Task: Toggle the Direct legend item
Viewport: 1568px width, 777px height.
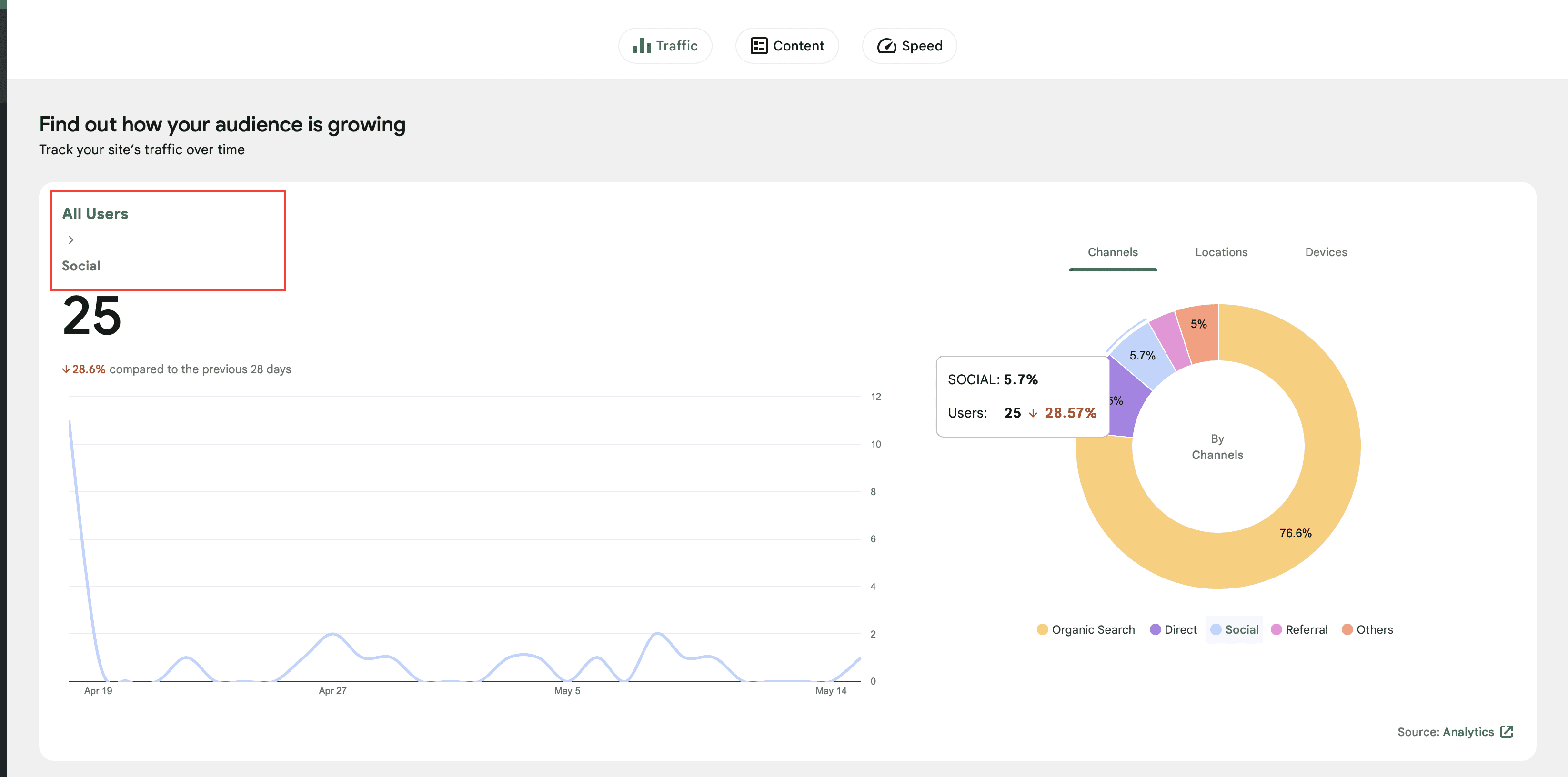Action: [1173, 629]
